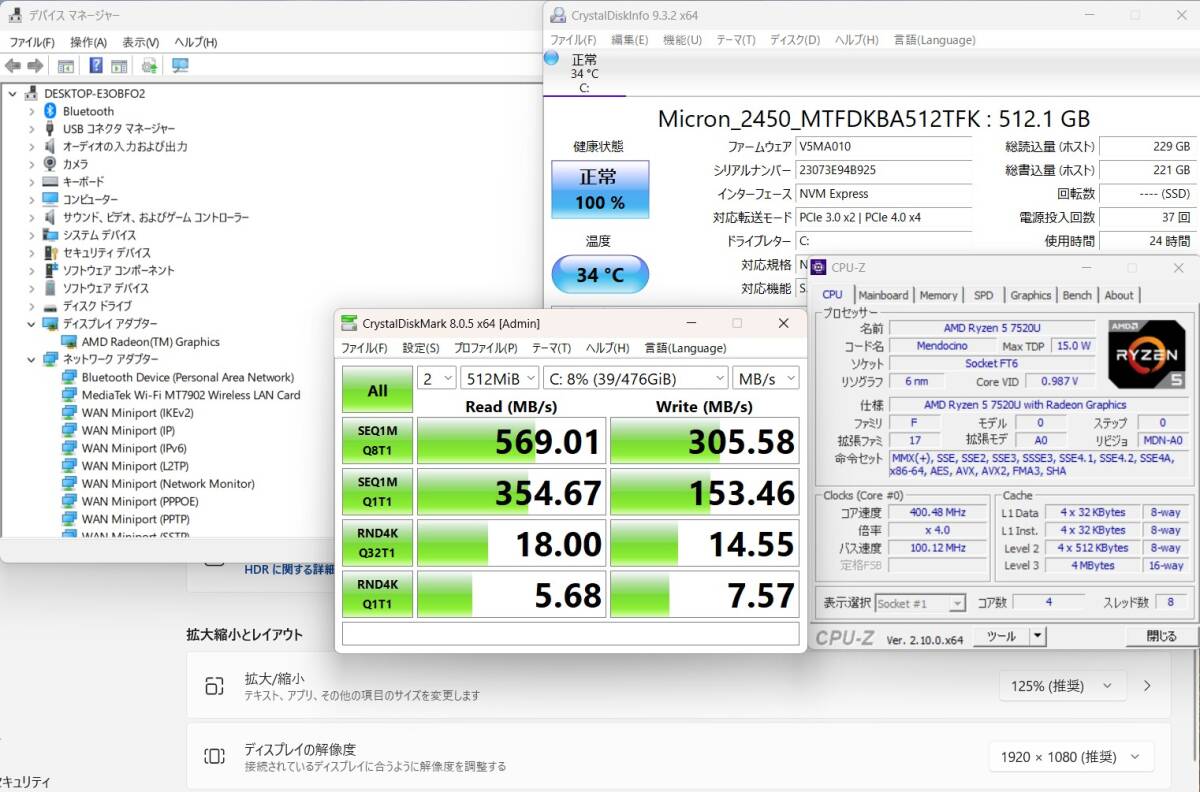Click the AMD Radeon(TM) Graphics adapter icon
The height and width of the screenshot is (792, 1200).
coord(69,342)
